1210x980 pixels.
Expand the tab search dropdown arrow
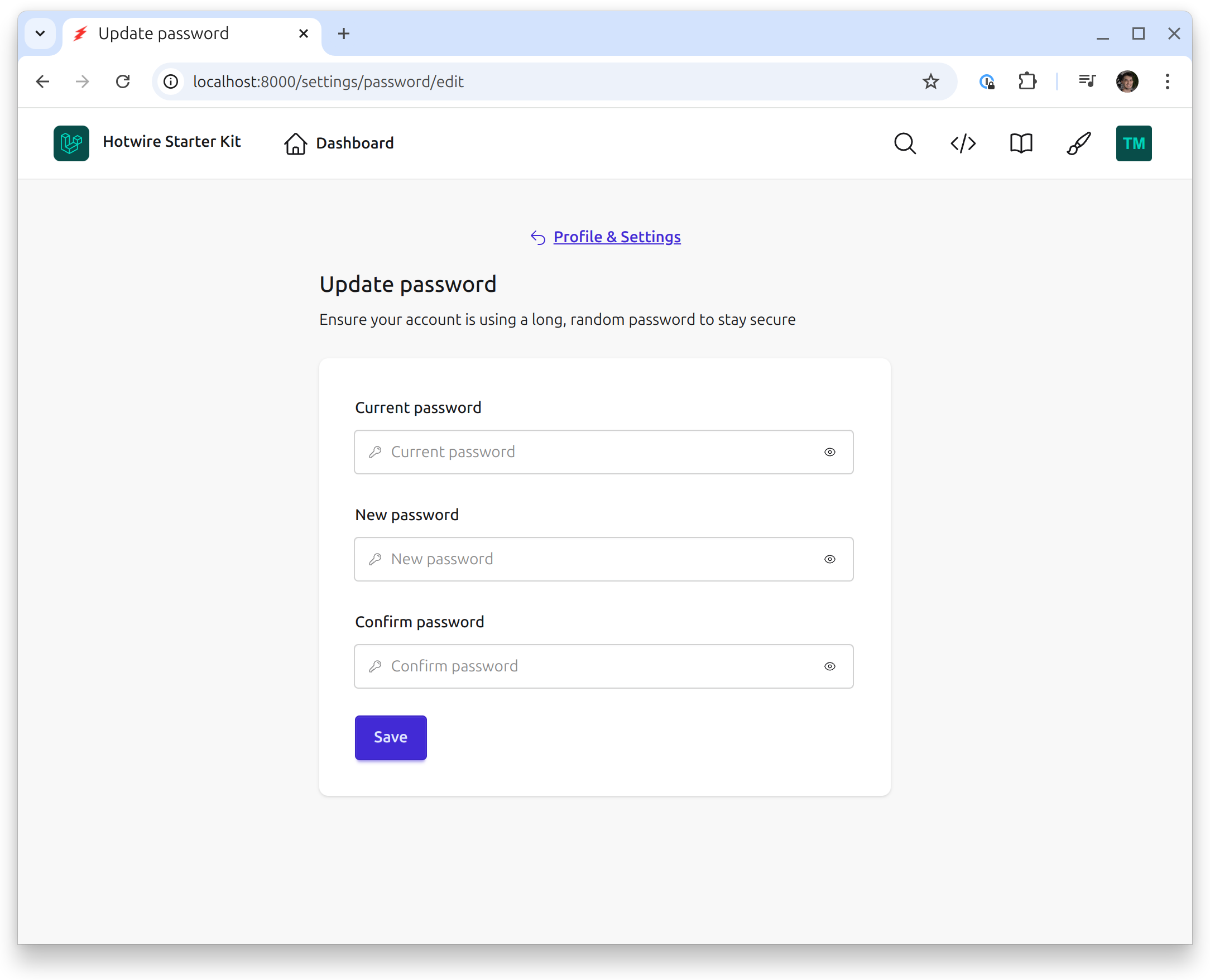click(40, 34)
